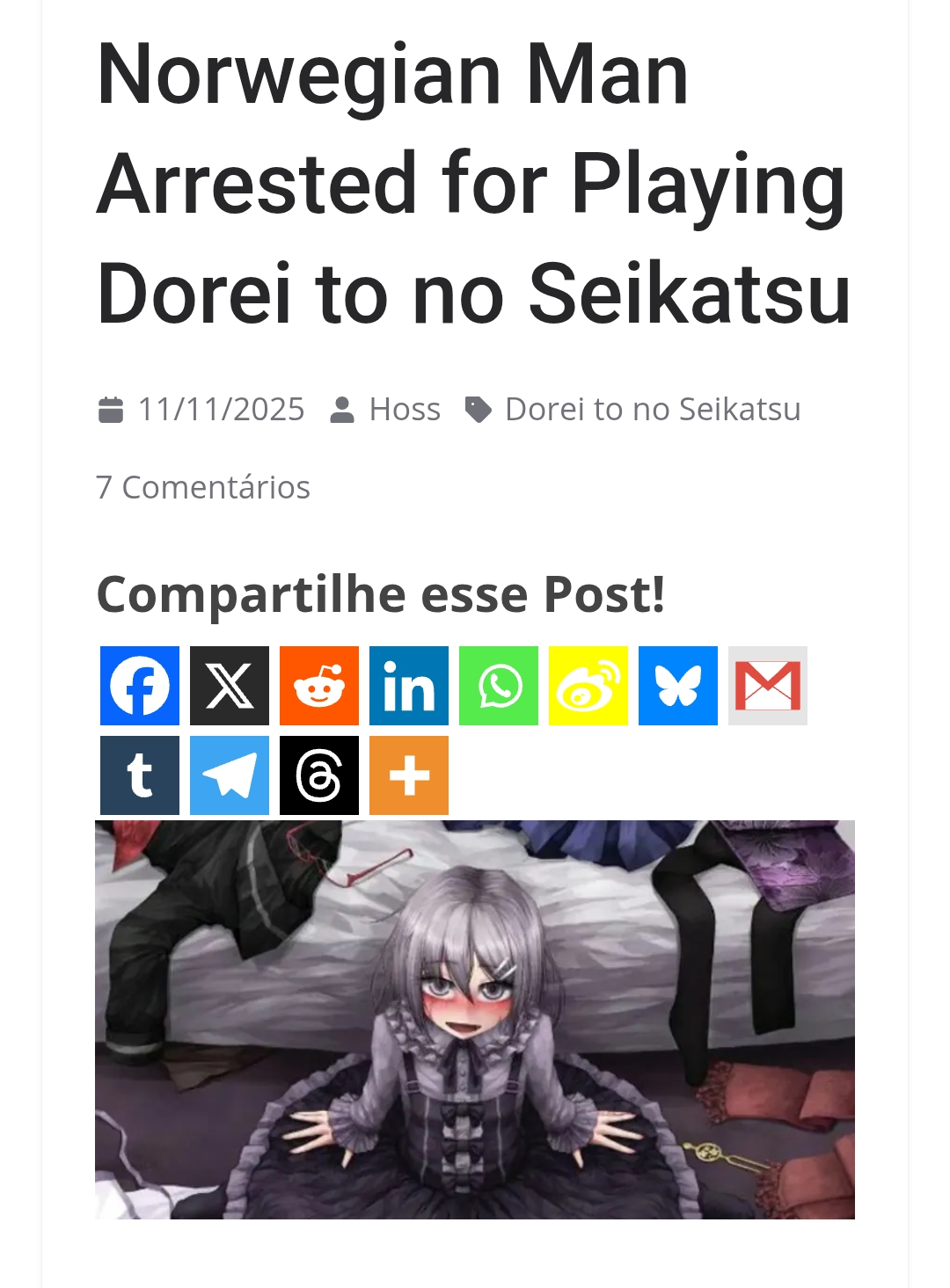Click the article title heading
Screen dimensions: 950x1288
click(x=474, y=183)
